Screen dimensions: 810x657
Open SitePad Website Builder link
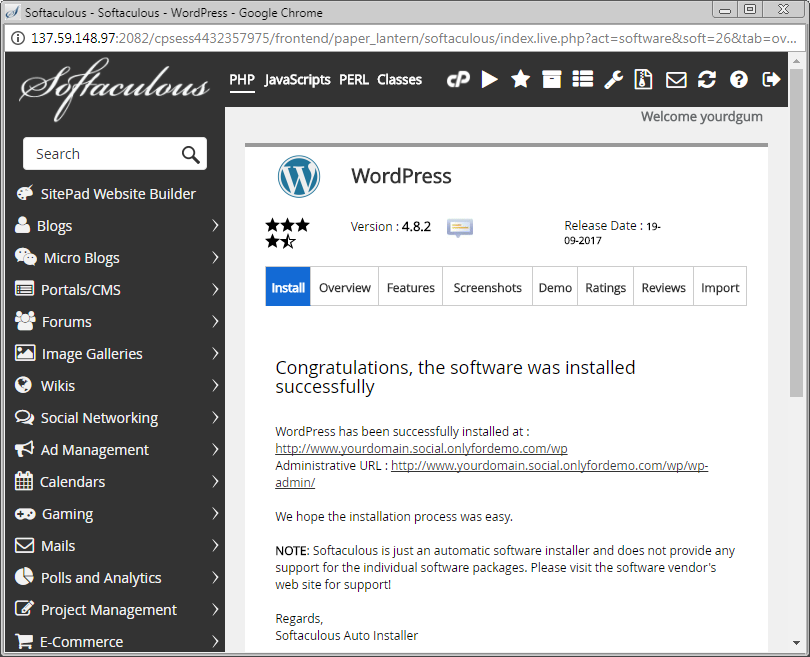pyautogui.click(x=118, y=194)
